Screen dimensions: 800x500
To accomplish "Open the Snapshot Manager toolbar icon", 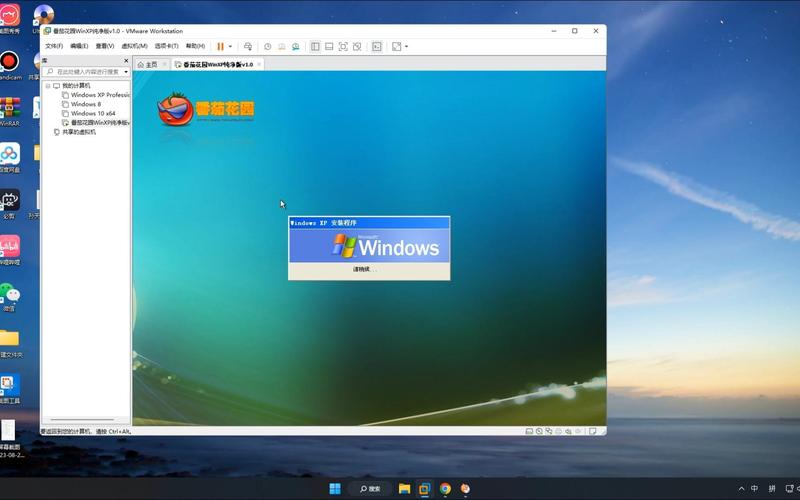I will point(295,46).
